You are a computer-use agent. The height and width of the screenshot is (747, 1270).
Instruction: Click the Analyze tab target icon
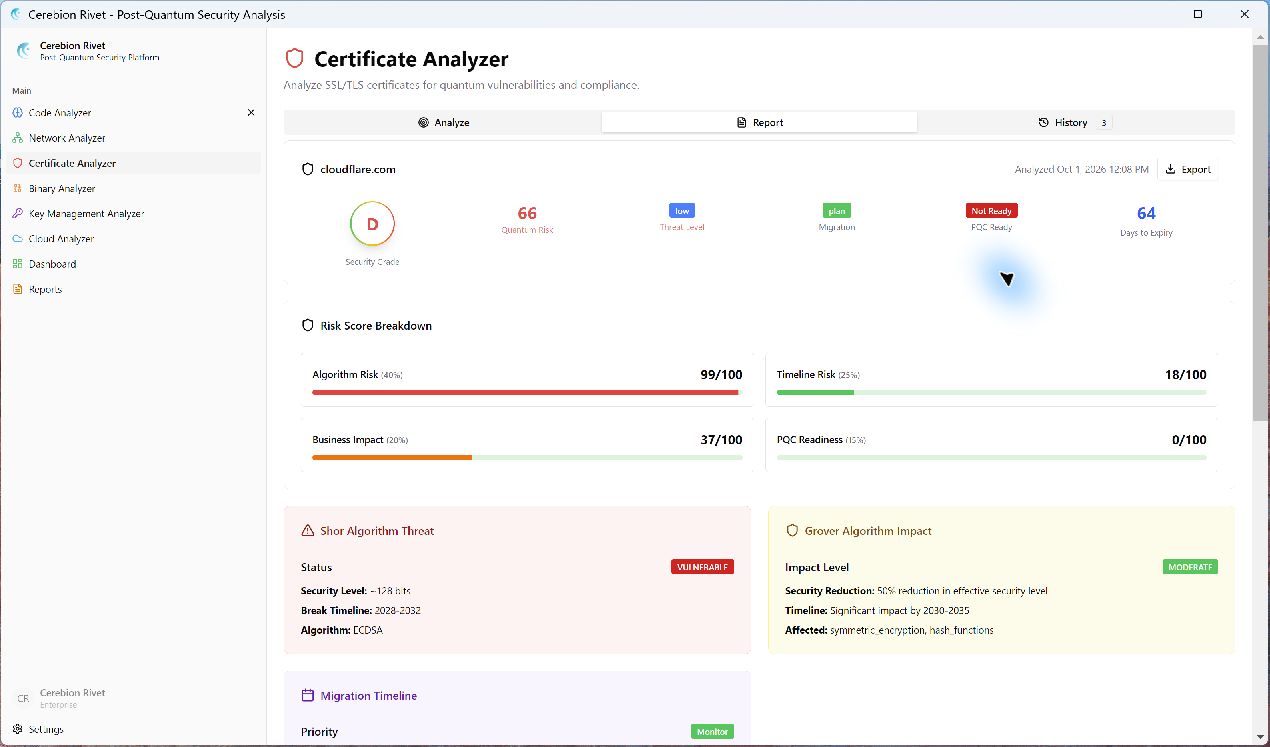(x=423, y=122)
